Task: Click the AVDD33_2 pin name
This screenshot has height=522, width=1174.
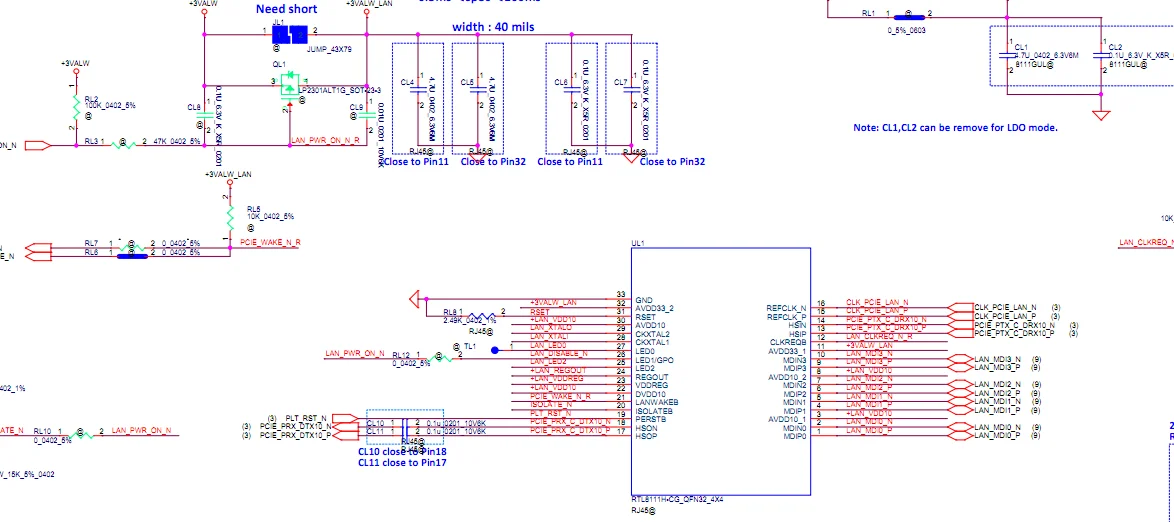Action: click(654, 308)
